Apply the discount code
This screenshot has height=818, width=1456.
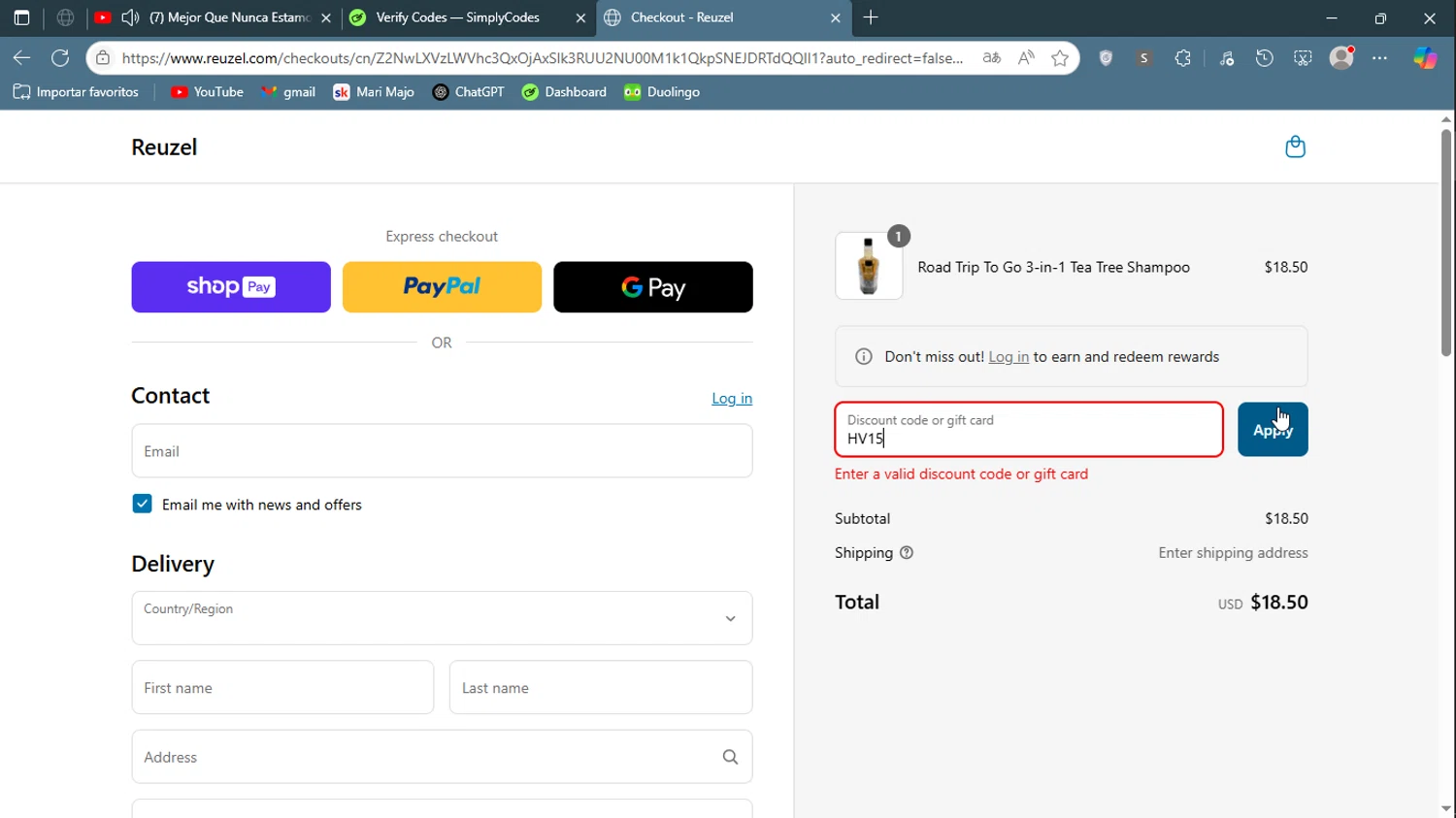[1273, 430]
